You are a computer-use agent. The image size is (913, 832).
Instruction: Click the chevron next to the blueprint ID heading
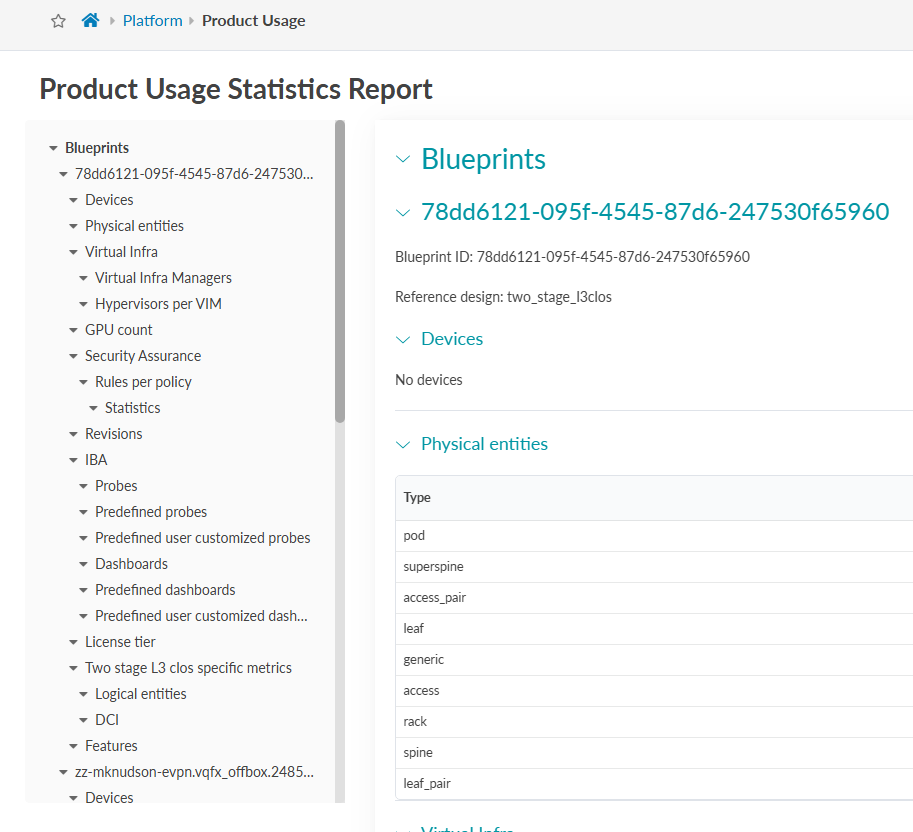pos(402,212)
